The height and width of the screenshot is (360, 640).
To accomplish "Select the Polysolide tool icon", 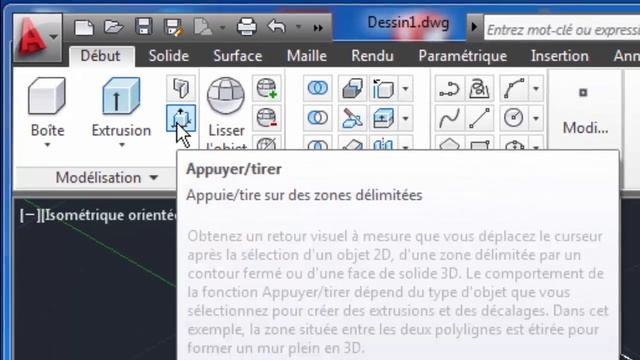I will coord(181,88).
